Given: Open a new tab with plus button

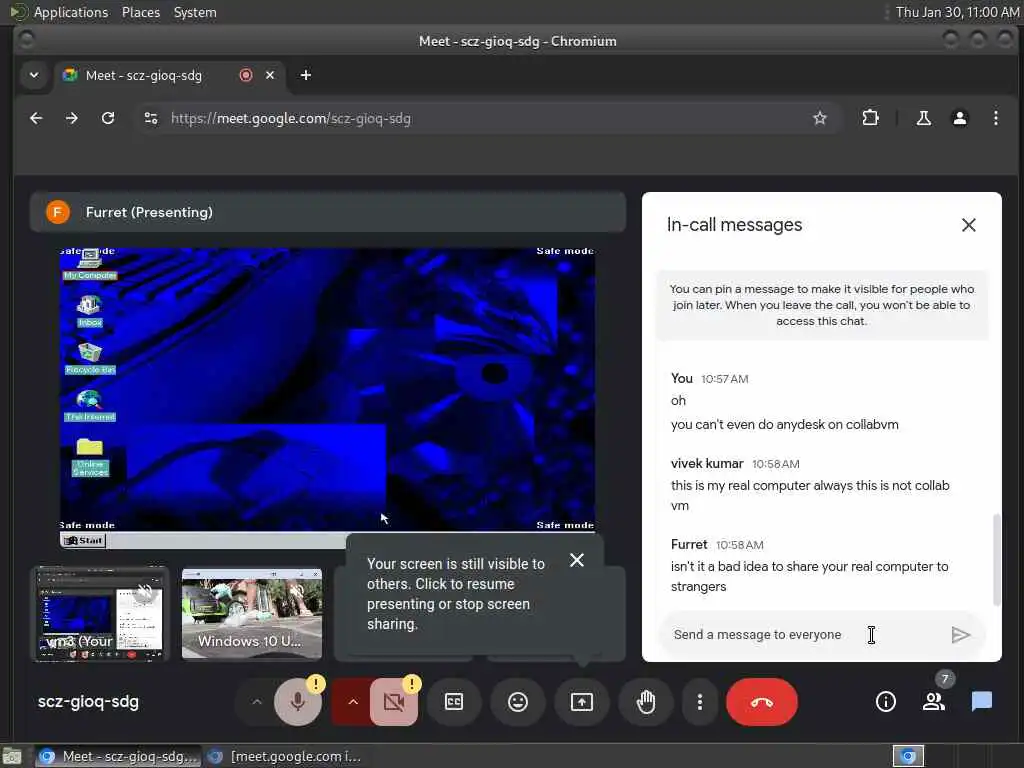Looking at the screenshot, I should 305,76.
